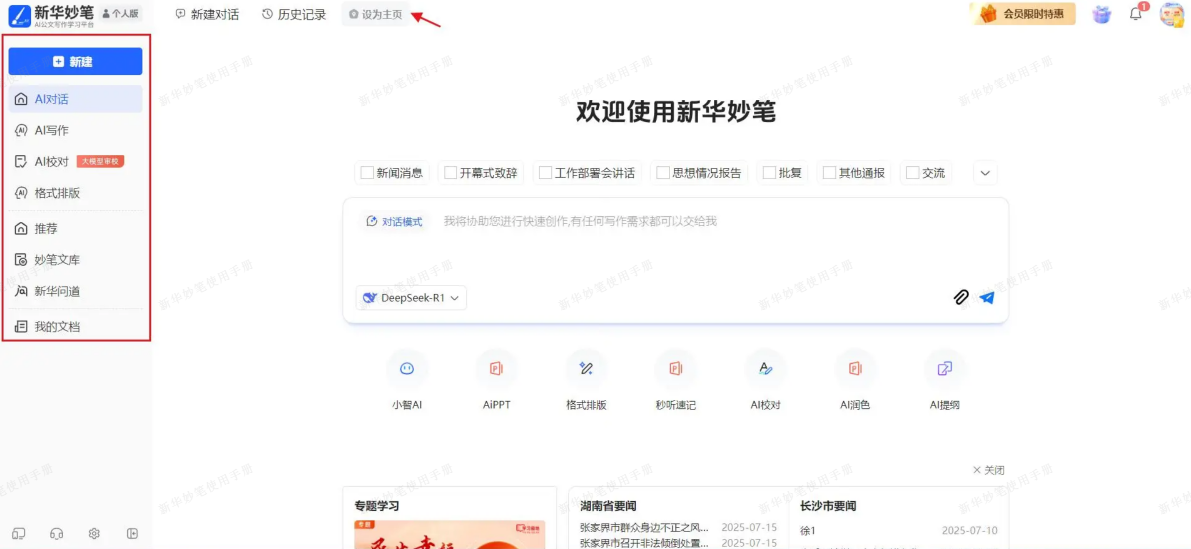This screenshot has width=1191, height=549.
Task: Open news 张家界市群众身边不正之风
Action: [644, 527]
